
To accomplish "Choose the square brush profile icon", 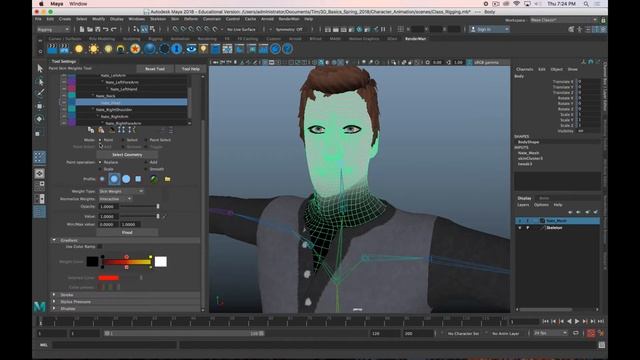I will click(x=138, y=179).
